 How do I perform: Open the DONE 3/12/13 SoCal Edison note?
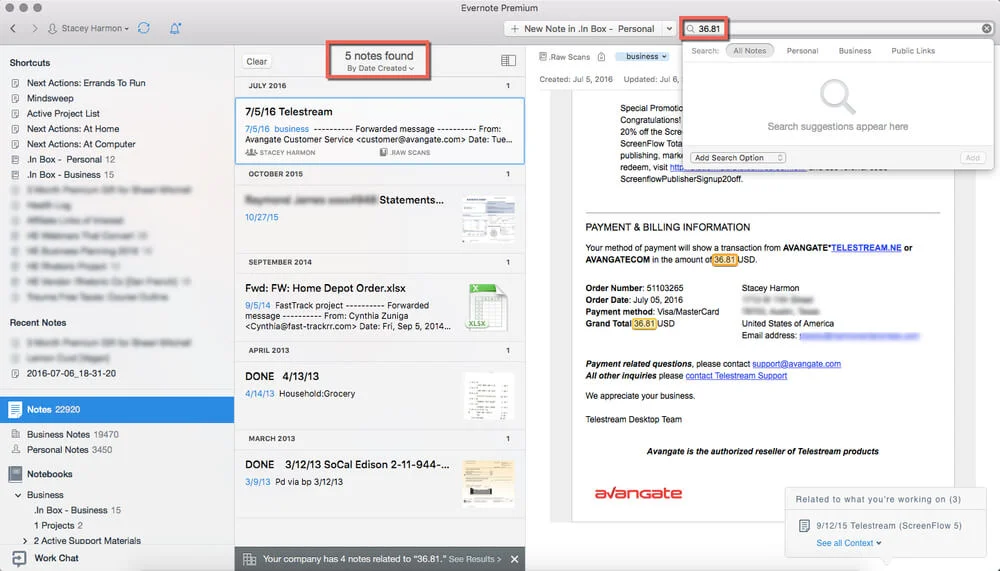click(379, 483)
